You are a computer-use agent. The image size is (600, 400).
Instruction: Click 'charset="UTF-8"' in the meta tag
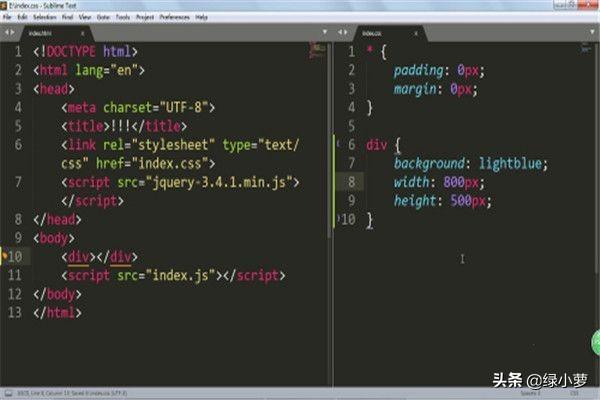[156, 108]
